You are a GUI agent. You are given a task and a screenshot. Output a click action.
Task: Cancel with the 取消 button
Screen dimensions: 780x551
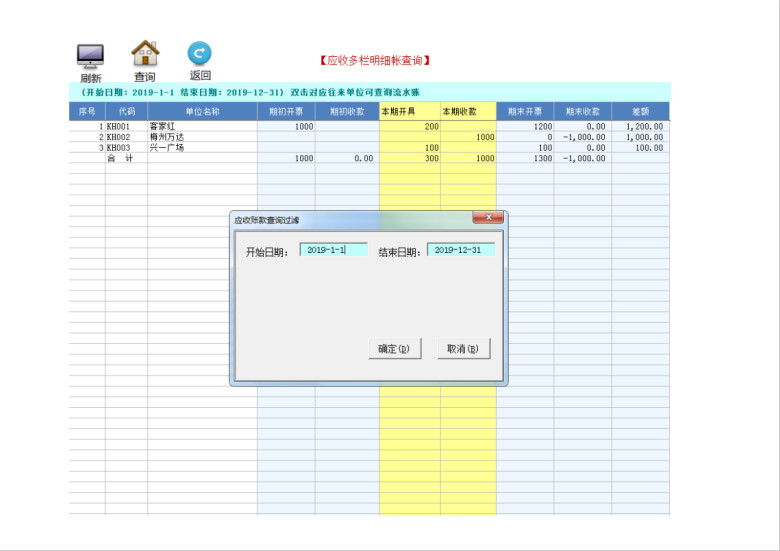tap(464, 349)
